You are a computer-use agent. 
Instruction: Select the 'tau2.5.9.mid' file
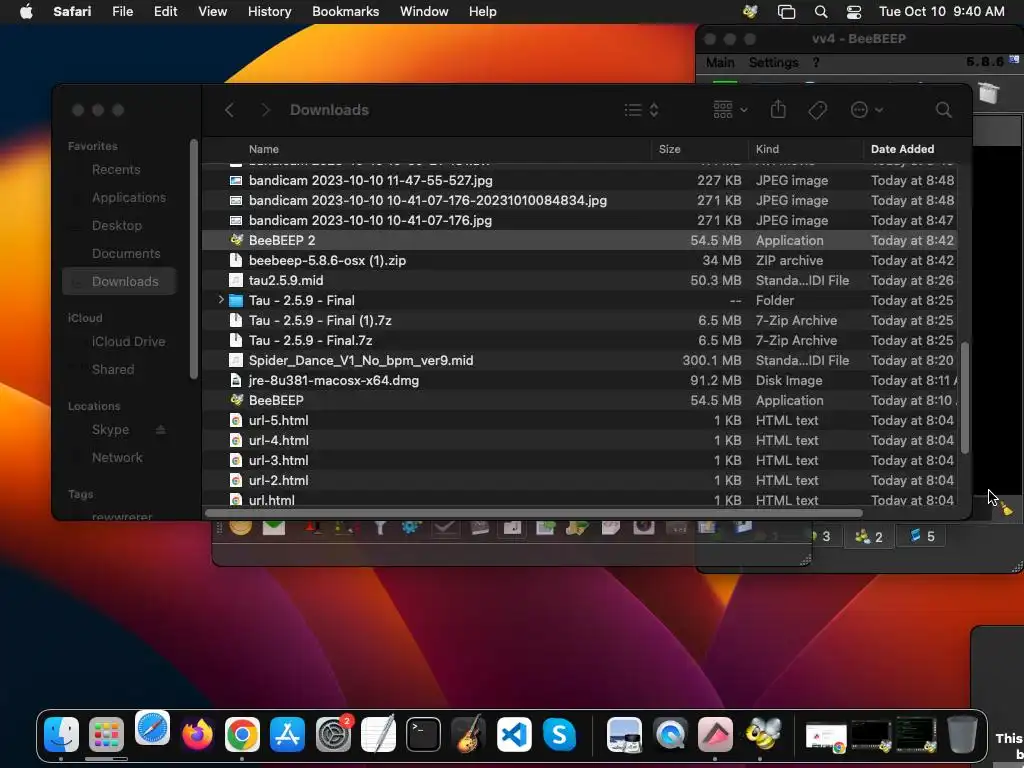579,280
